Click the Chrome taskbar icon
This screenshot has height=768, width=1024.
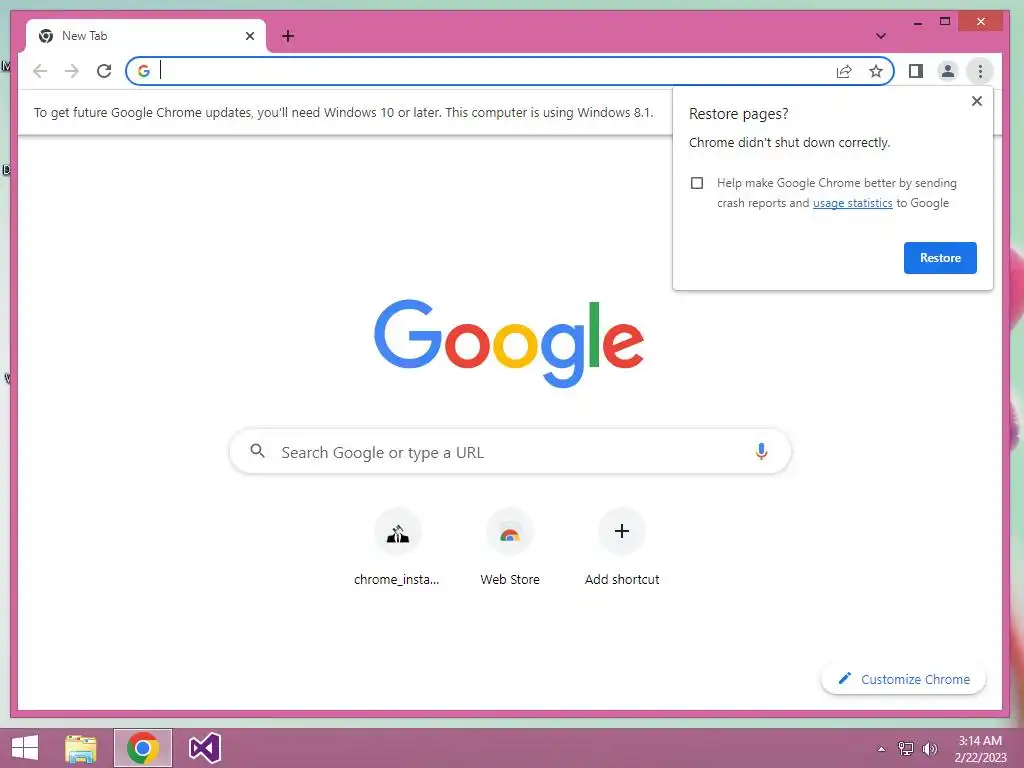pos(143,748)
